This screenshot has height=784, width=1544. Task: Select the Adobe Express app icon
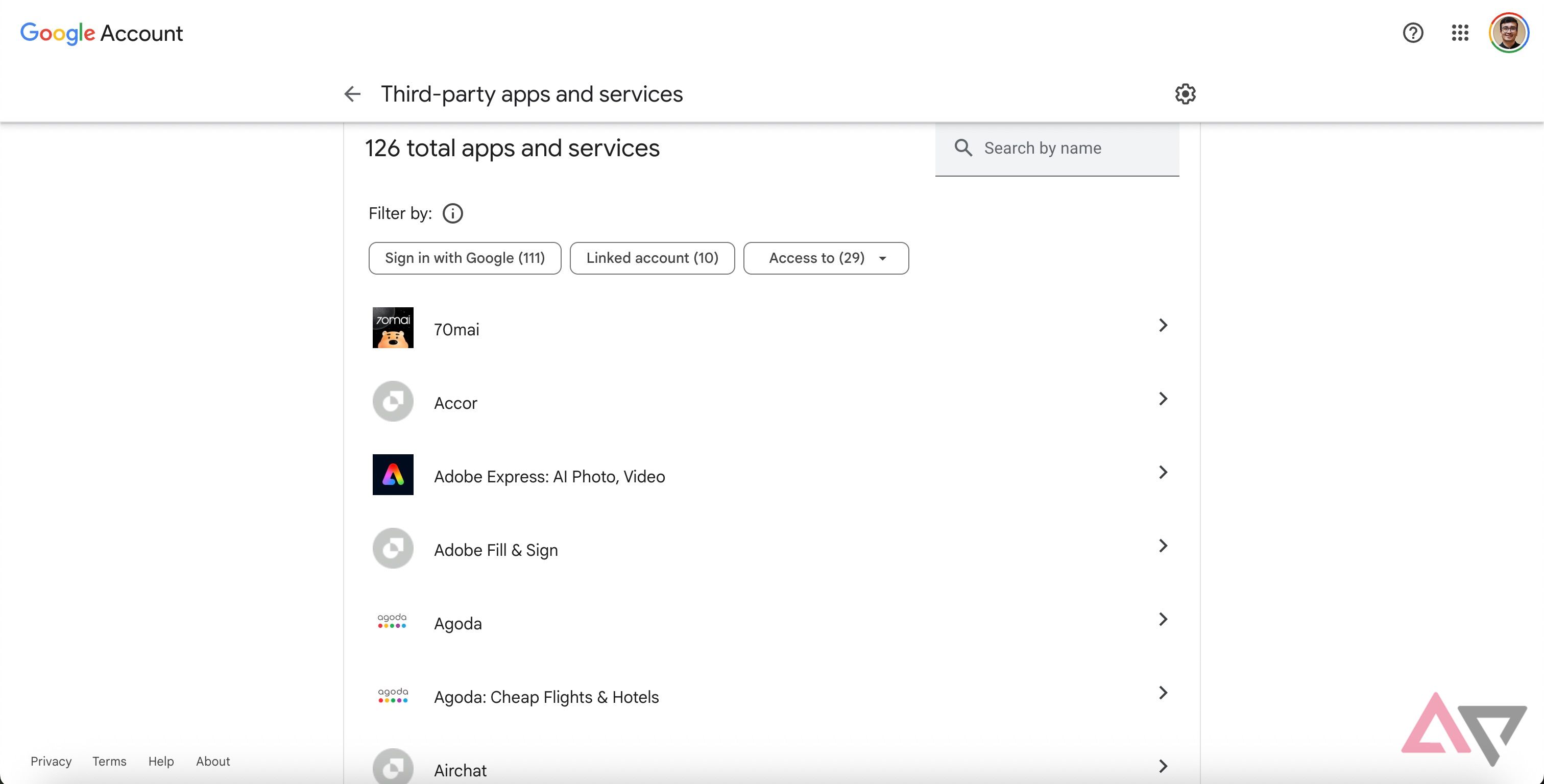click(x=393, y=475)
